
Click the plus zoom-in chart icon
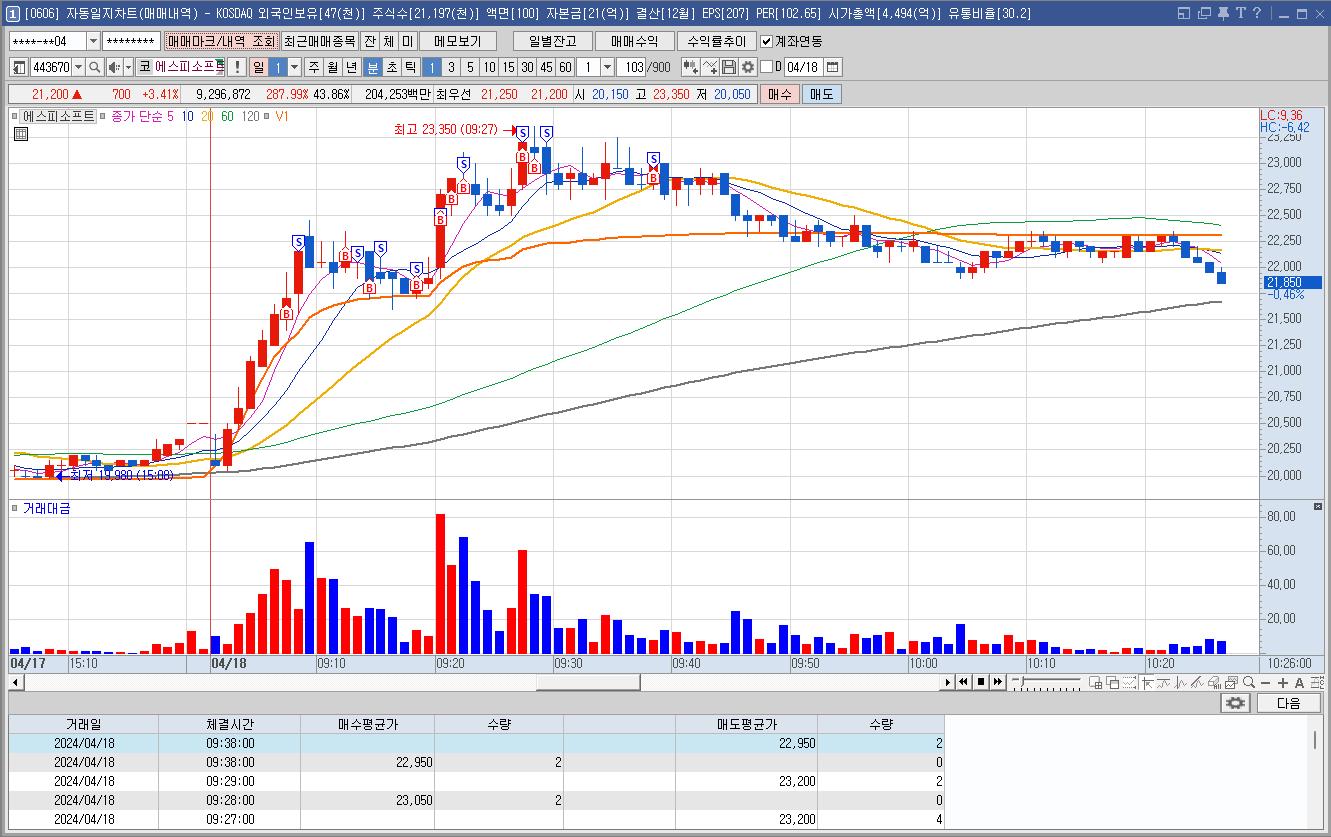click(1283, 682)
